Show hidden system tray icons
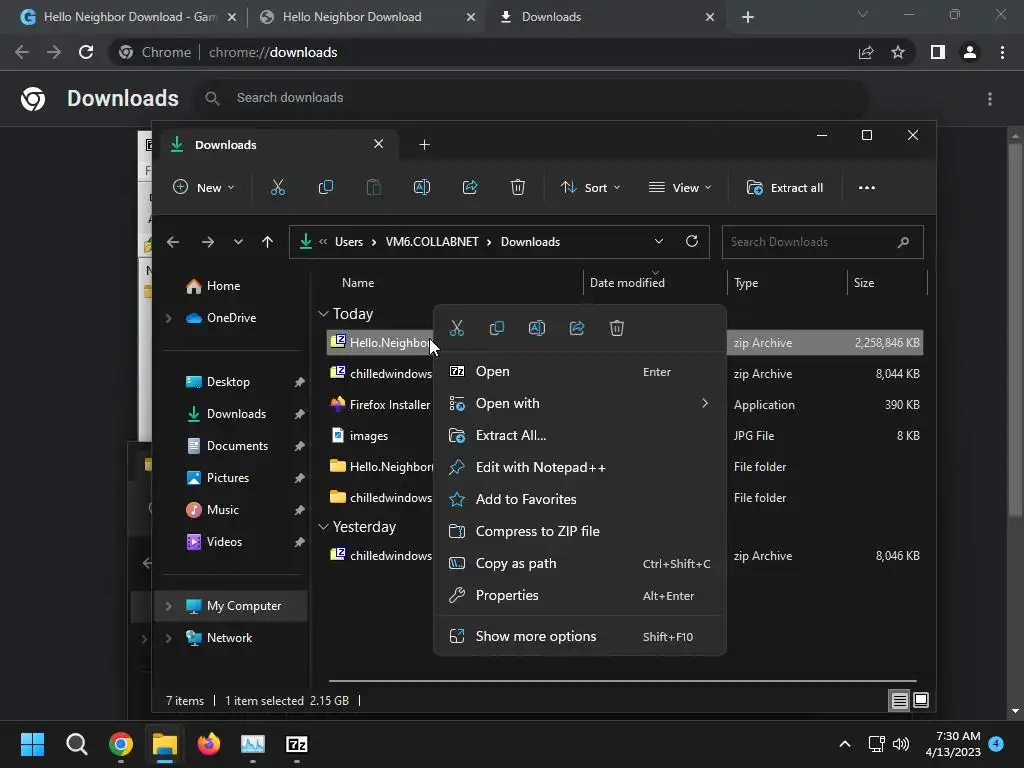1024x768 pixels. point(844,744)
